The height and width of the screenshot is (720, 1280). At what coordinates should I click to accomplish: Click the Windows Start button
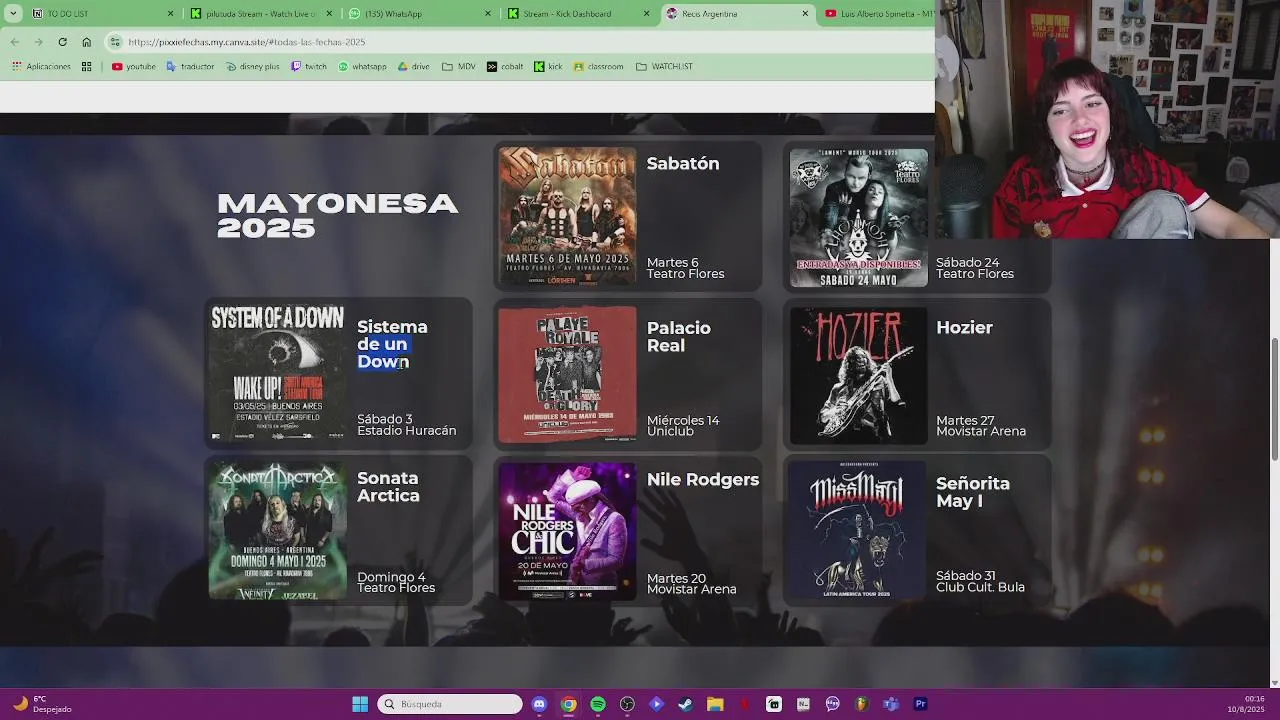(x=360, y=704)
